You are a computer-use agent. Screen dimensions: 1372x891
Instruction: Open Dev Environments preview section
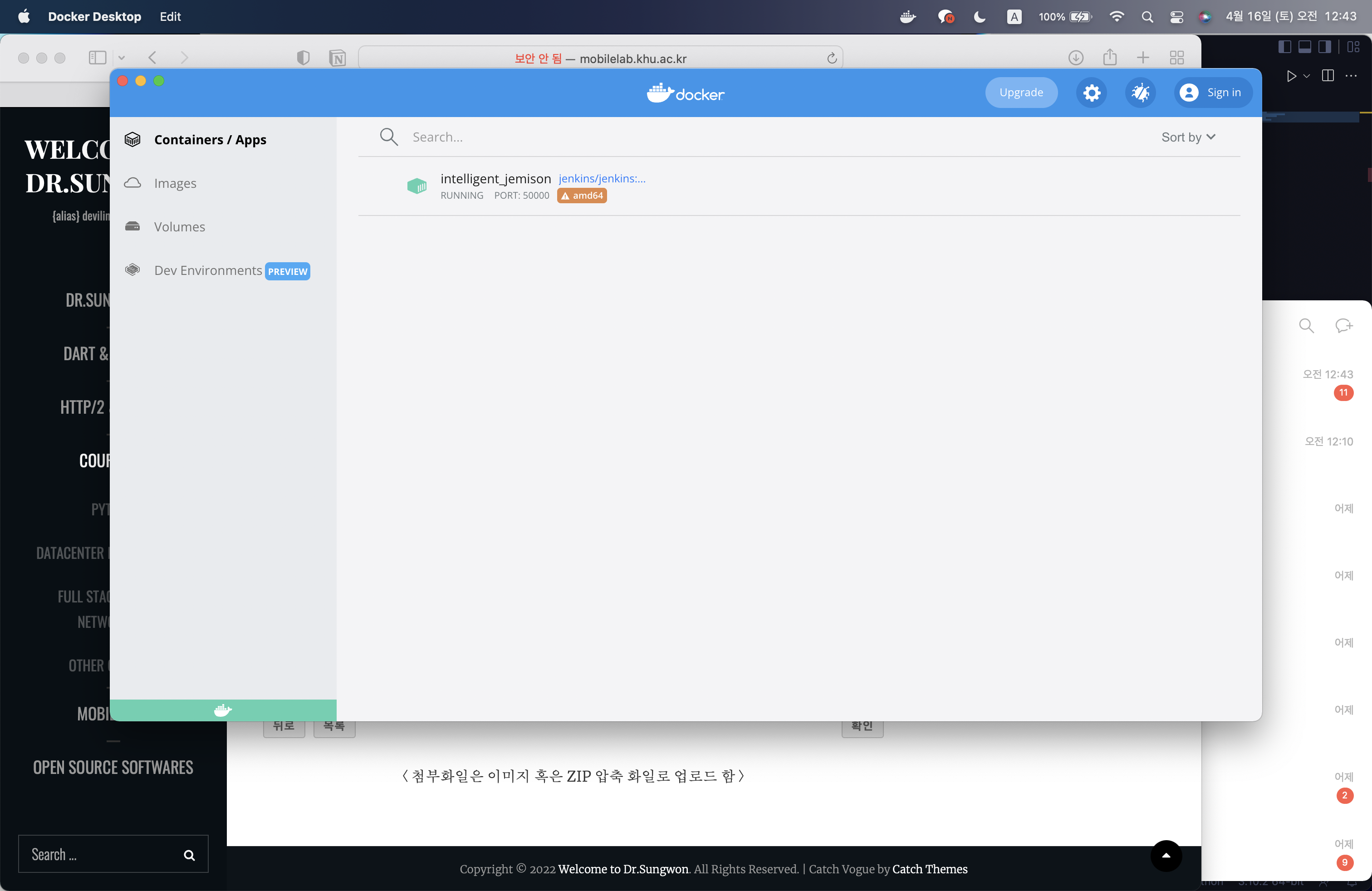pos(232,271)
